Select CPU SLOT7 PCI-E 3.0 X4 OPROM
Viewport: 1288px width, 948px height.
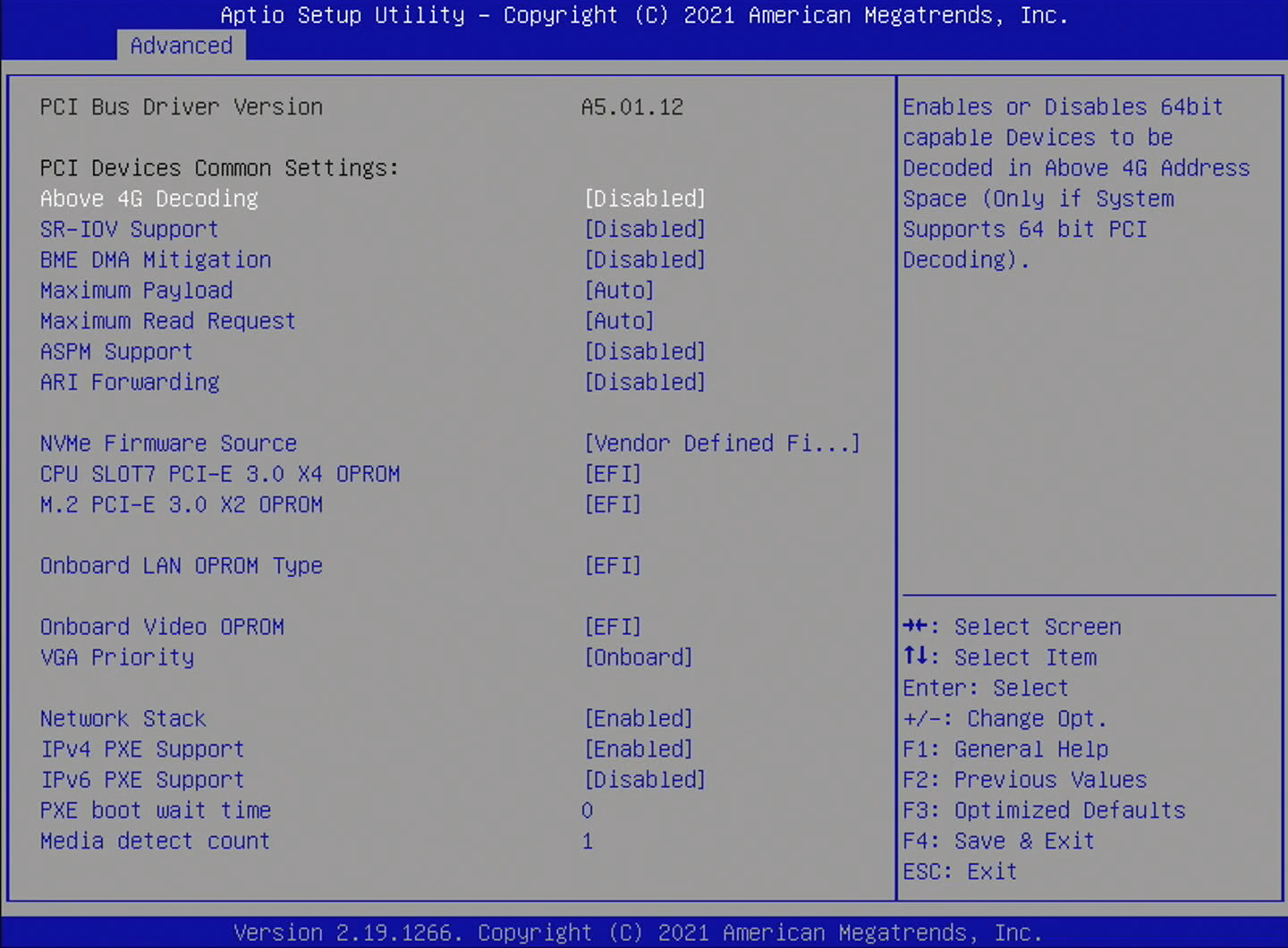click(x=220, y=474)
